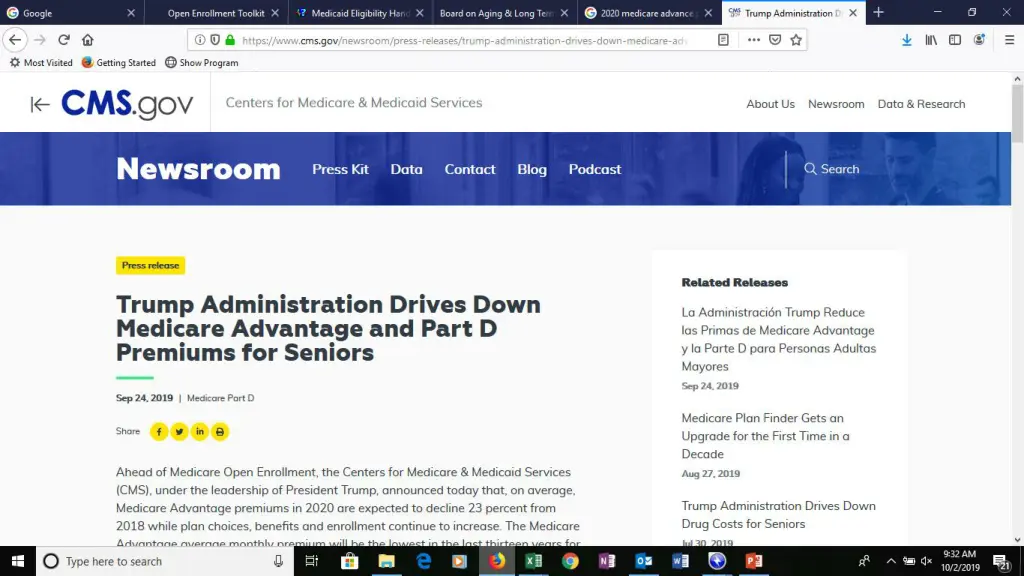The image size is (1024, 576).
Task: Open the downloads arrow in the toolbar
Action: coord(906,40)
